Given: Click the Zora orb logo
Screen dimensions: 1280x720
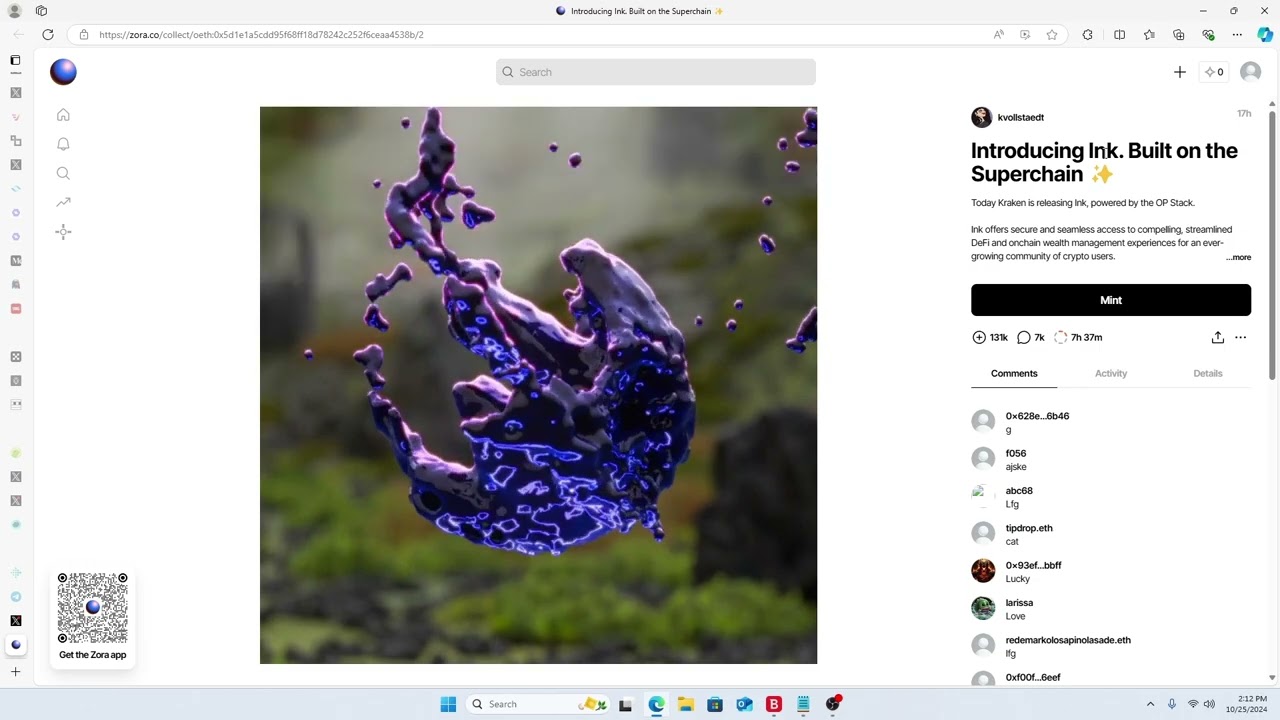Looking at the screenshot, I should tap(63, 72).
